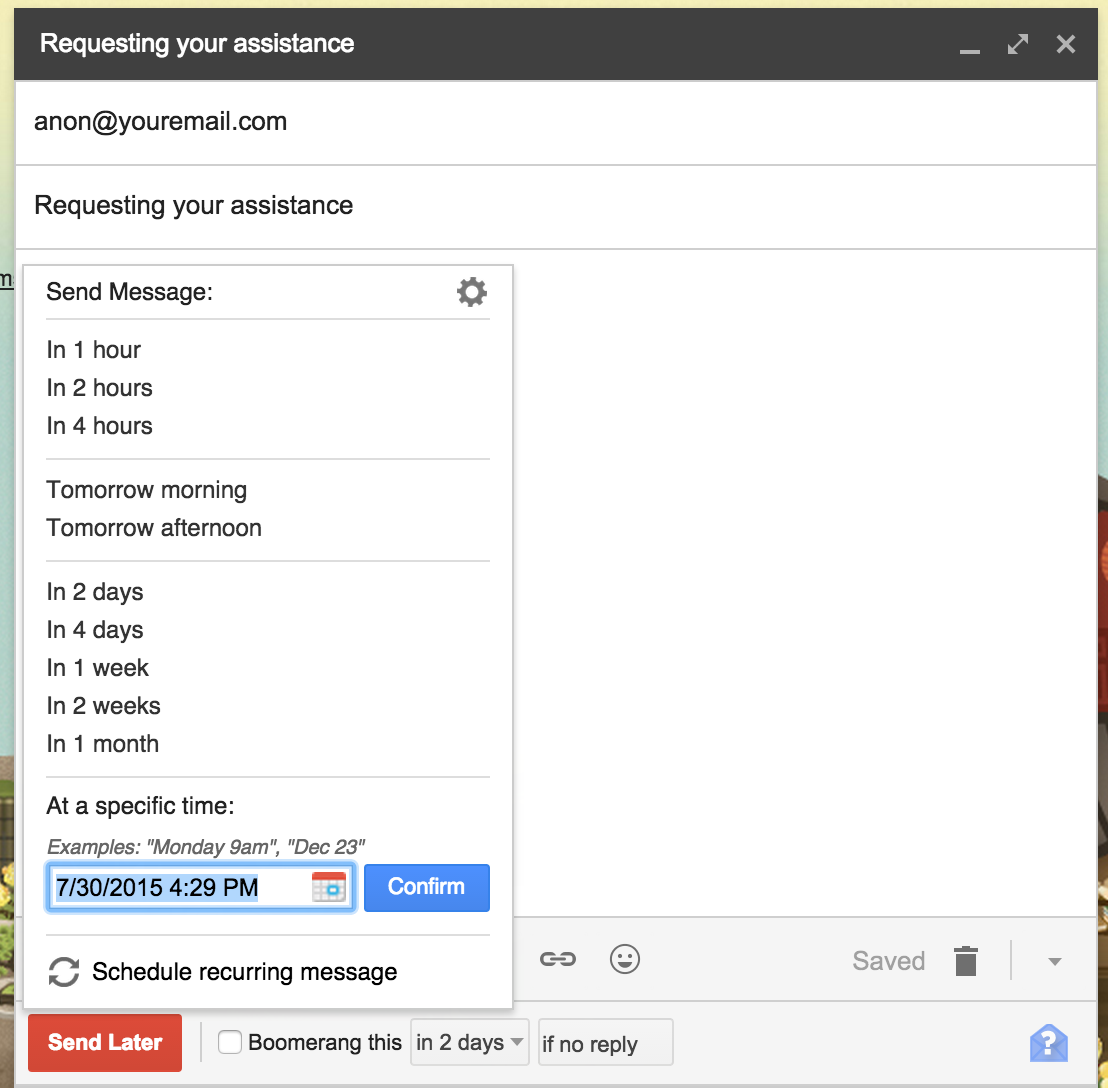
Task: Choose 'Tomorrow morning' from send menu
Action: 147,490
